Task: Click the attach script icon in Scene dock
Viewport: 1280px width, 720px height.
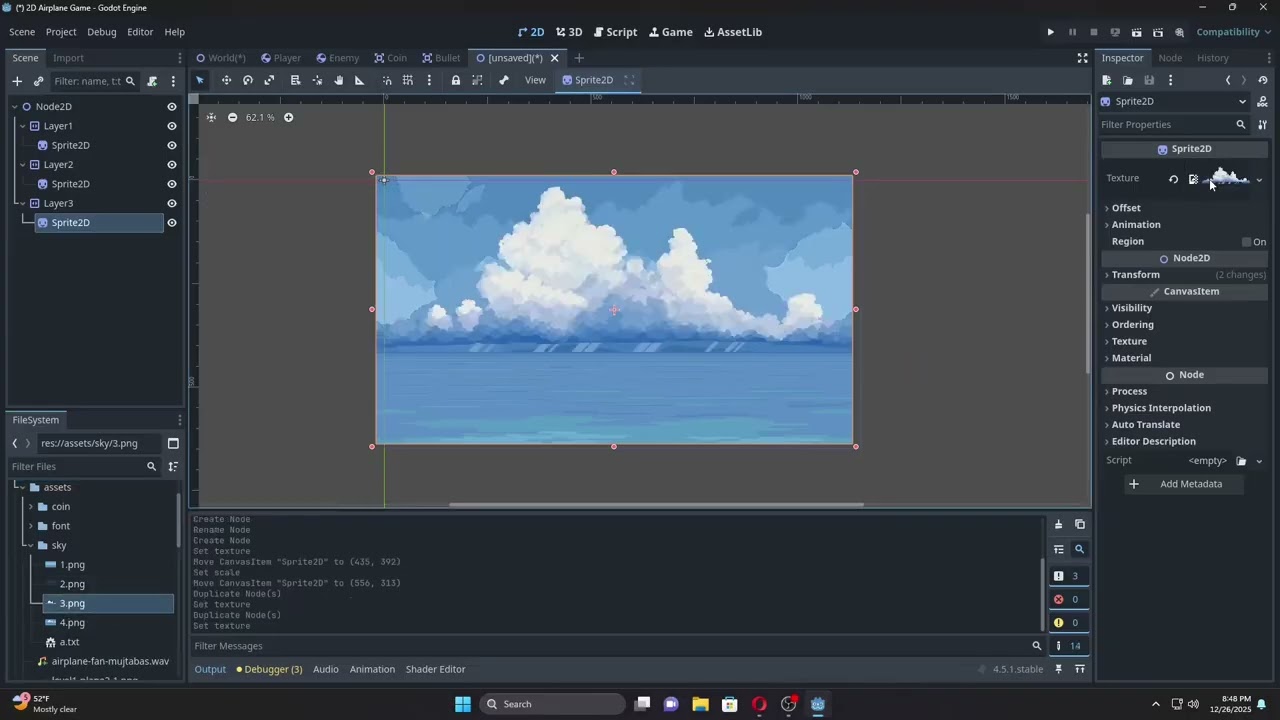Action: click(152, 81)
